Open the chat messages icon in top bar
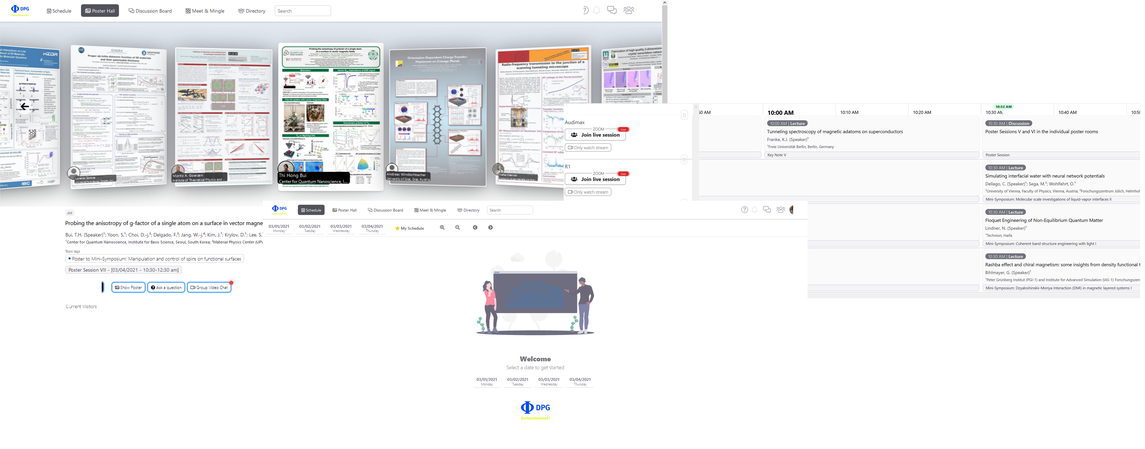 [x=612, y=11]
